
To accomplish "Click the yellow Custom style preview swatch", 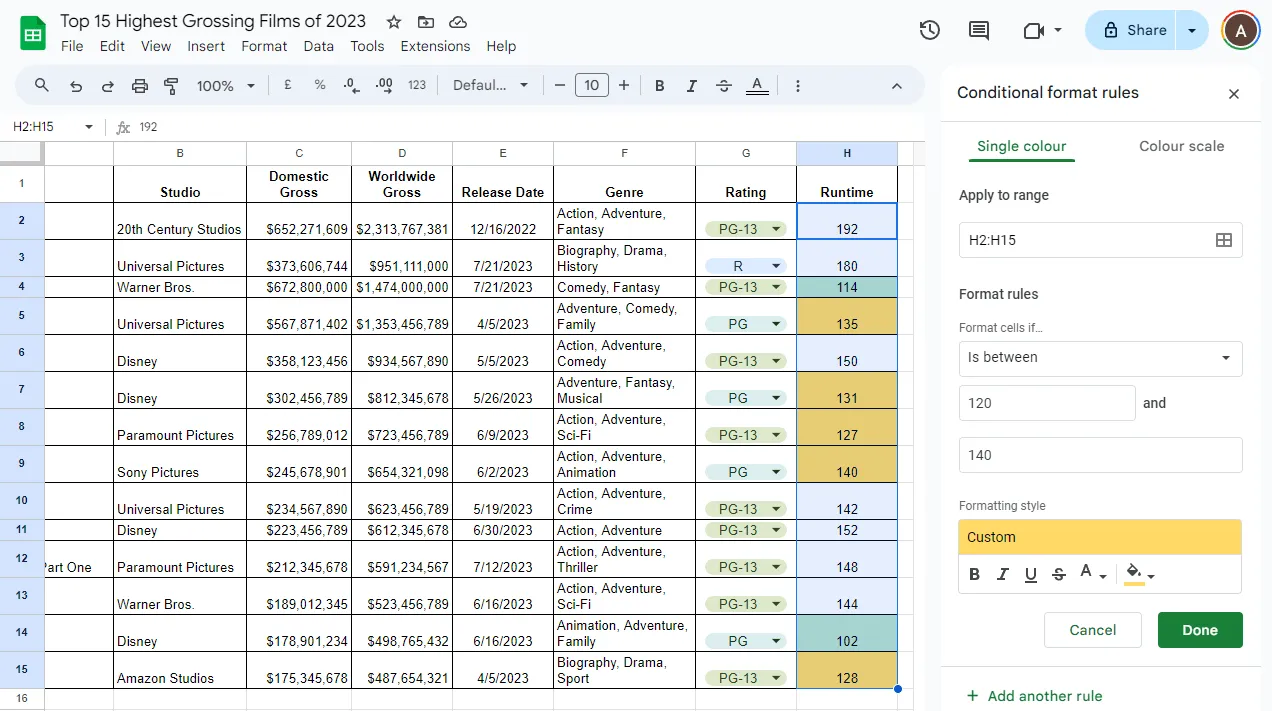I will tap(1100, 537).
